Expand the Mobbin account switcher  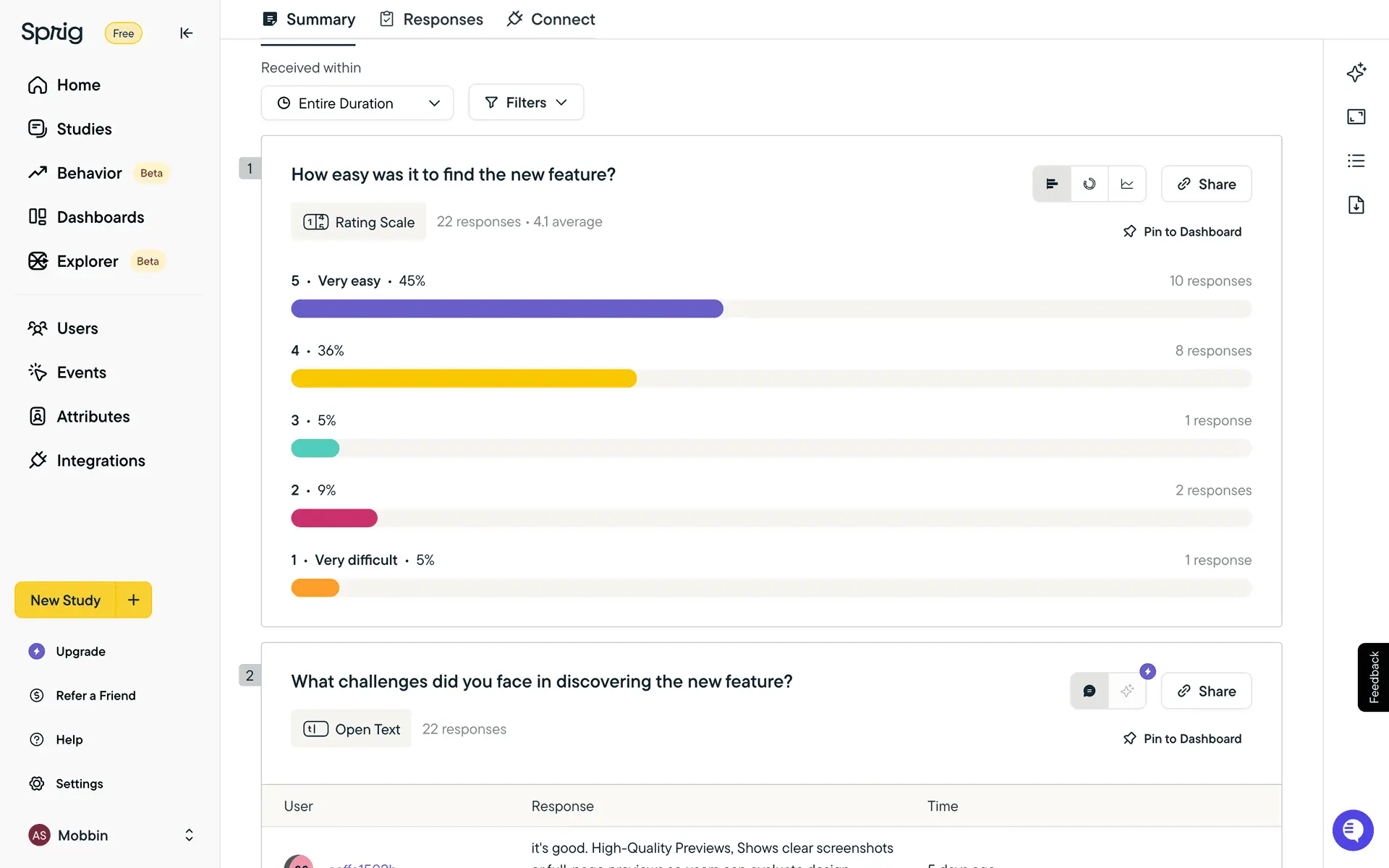(x=189, y=835)
